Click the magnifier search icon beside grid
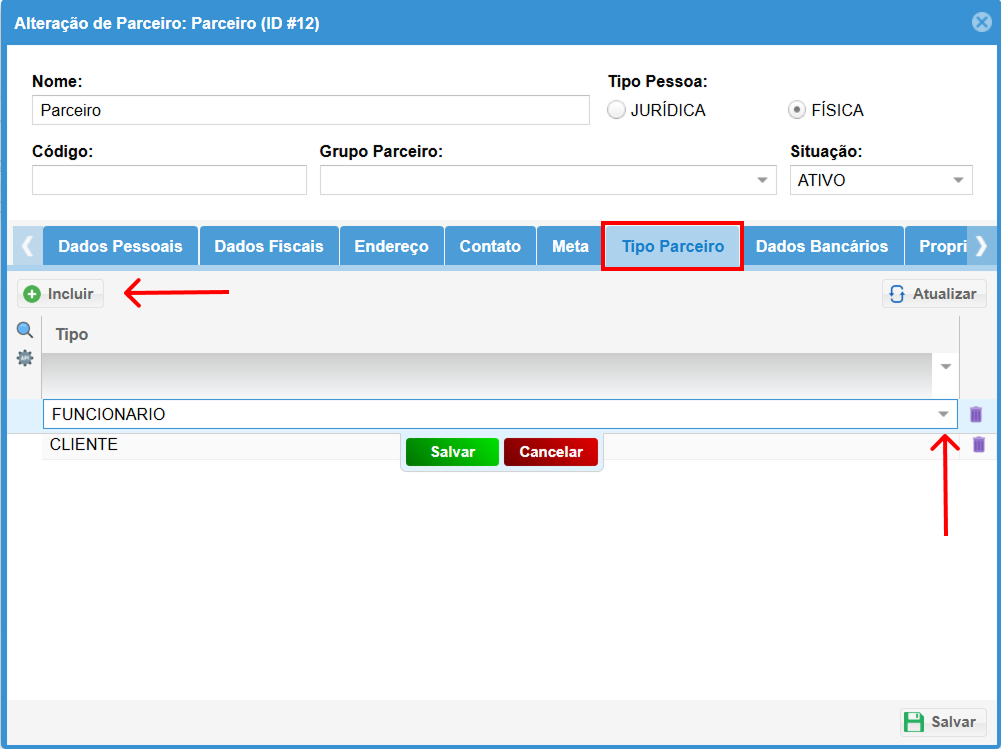Viewport: 1001px width, 749px height. point(25,331)
